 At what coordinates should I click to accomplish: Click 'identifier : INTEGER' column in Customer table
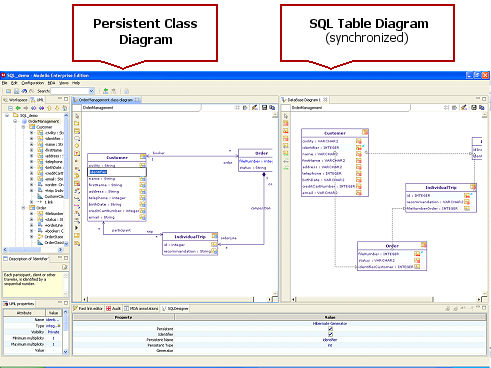(x=321, y=147)
